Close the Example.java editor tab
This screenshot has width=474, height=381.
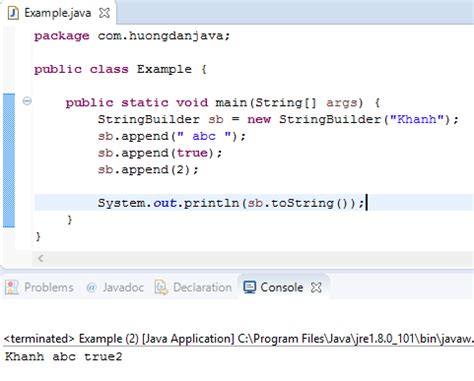pos(104,13)
